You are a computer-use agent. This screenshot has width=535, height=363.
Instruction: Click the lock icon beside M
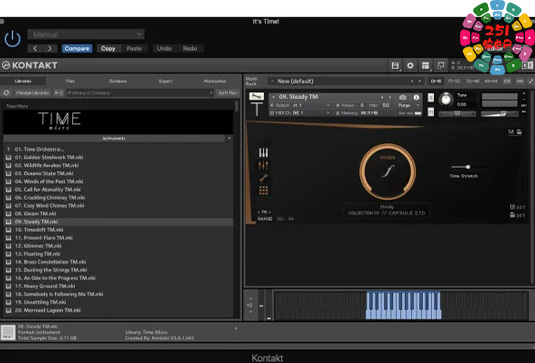point(519,132)
